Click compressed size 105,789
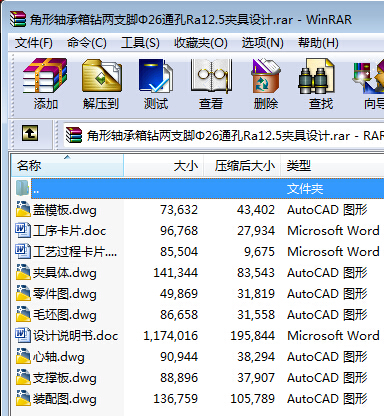The height and width of the screenshot is (416, 384). (x=253, y=399)
